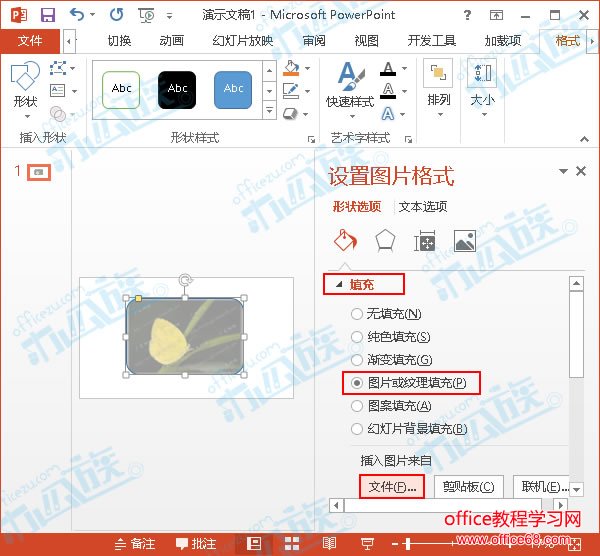This screenshot has width=600, height=556.
Task: Open Shape Fill dropdown arrow
Action: 307,68
